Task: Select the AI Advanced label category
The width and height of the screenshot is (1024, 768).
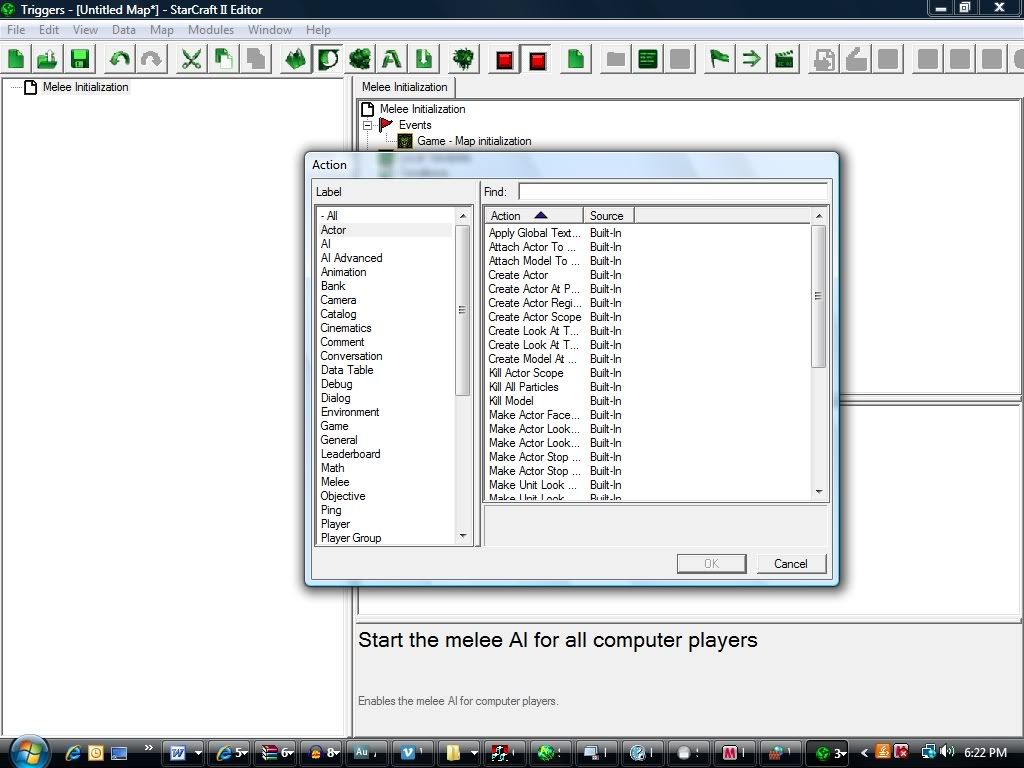Action: [351, 258]
